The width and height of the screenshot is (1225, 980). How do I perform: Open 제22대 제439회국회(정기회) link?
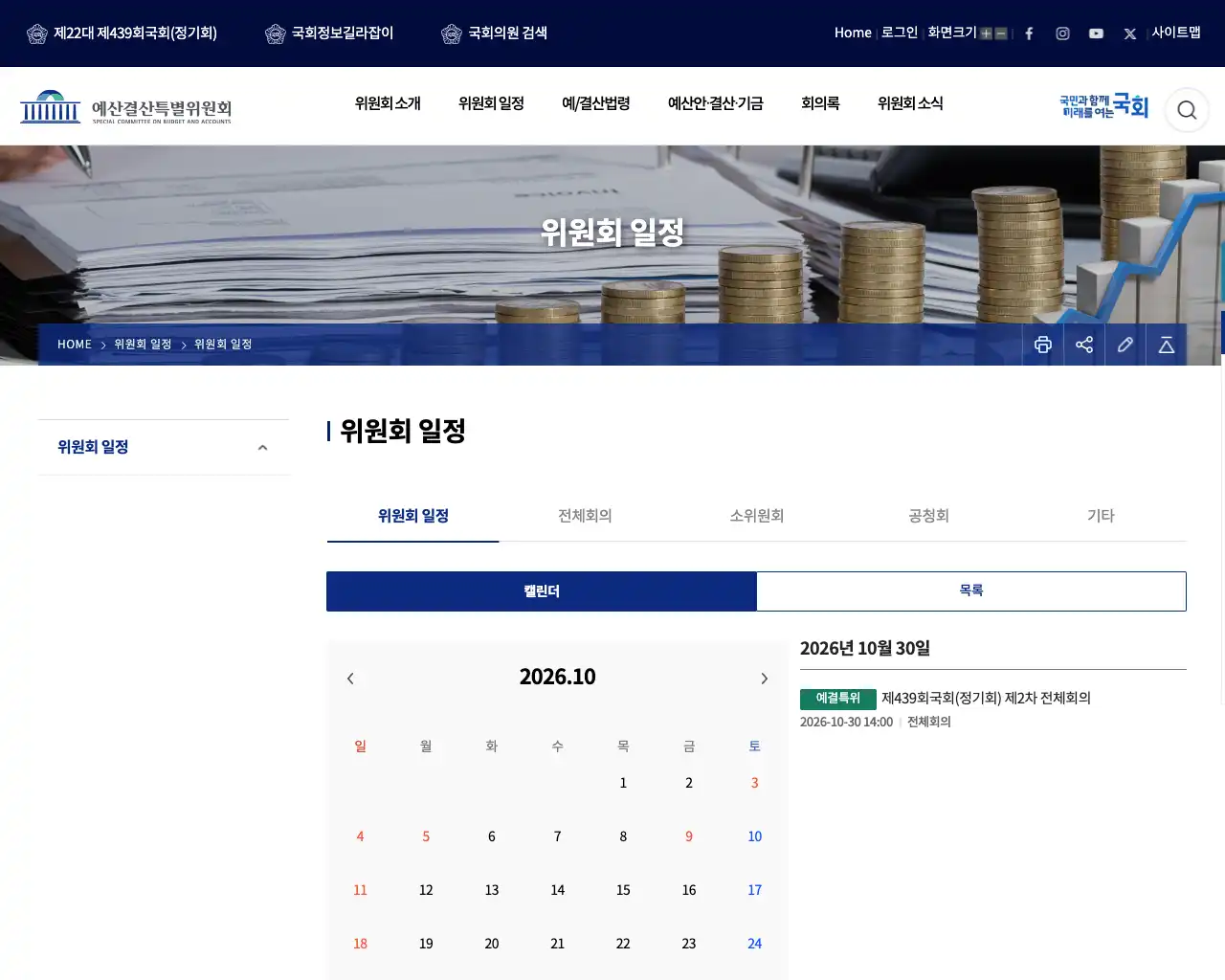pos(122,33)
